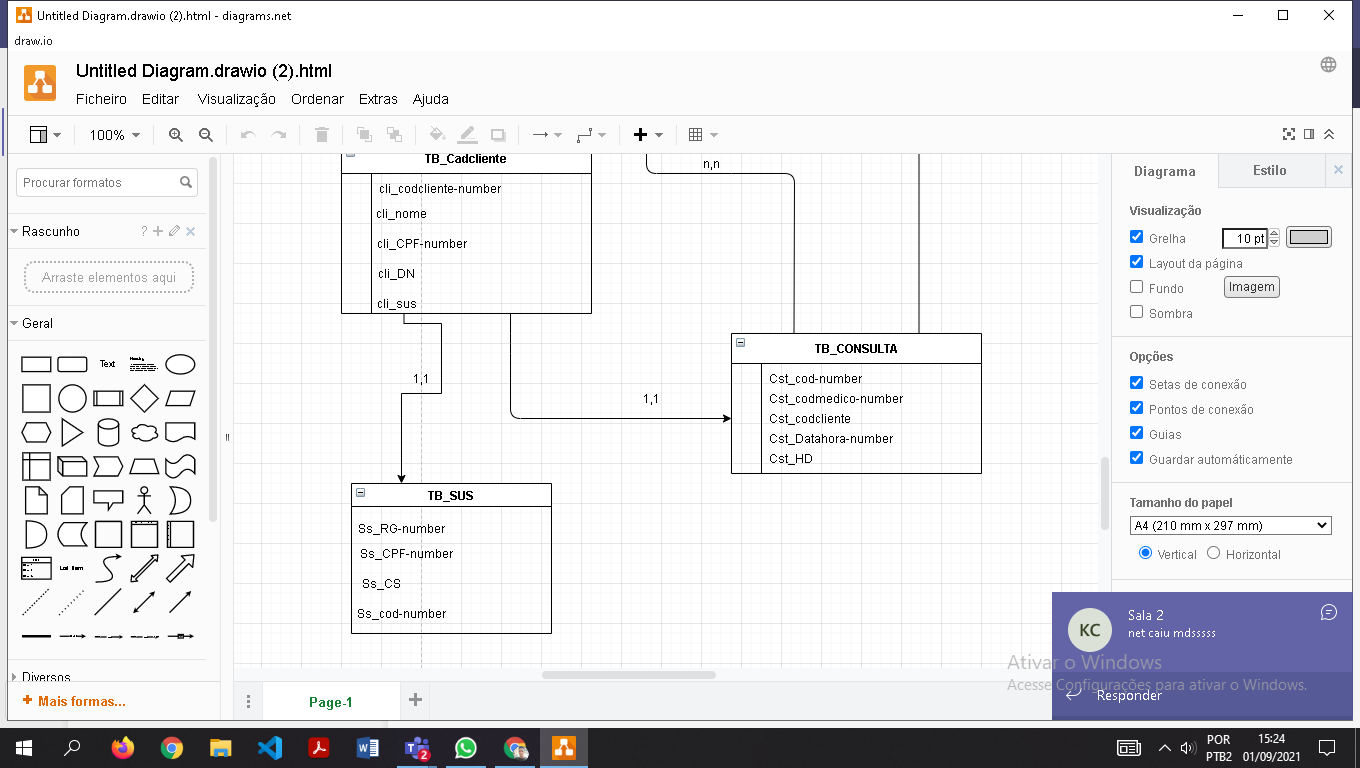Click the zoom out magnifier icon
This screenshot has width=1360, height=768.
click(206, 135)
